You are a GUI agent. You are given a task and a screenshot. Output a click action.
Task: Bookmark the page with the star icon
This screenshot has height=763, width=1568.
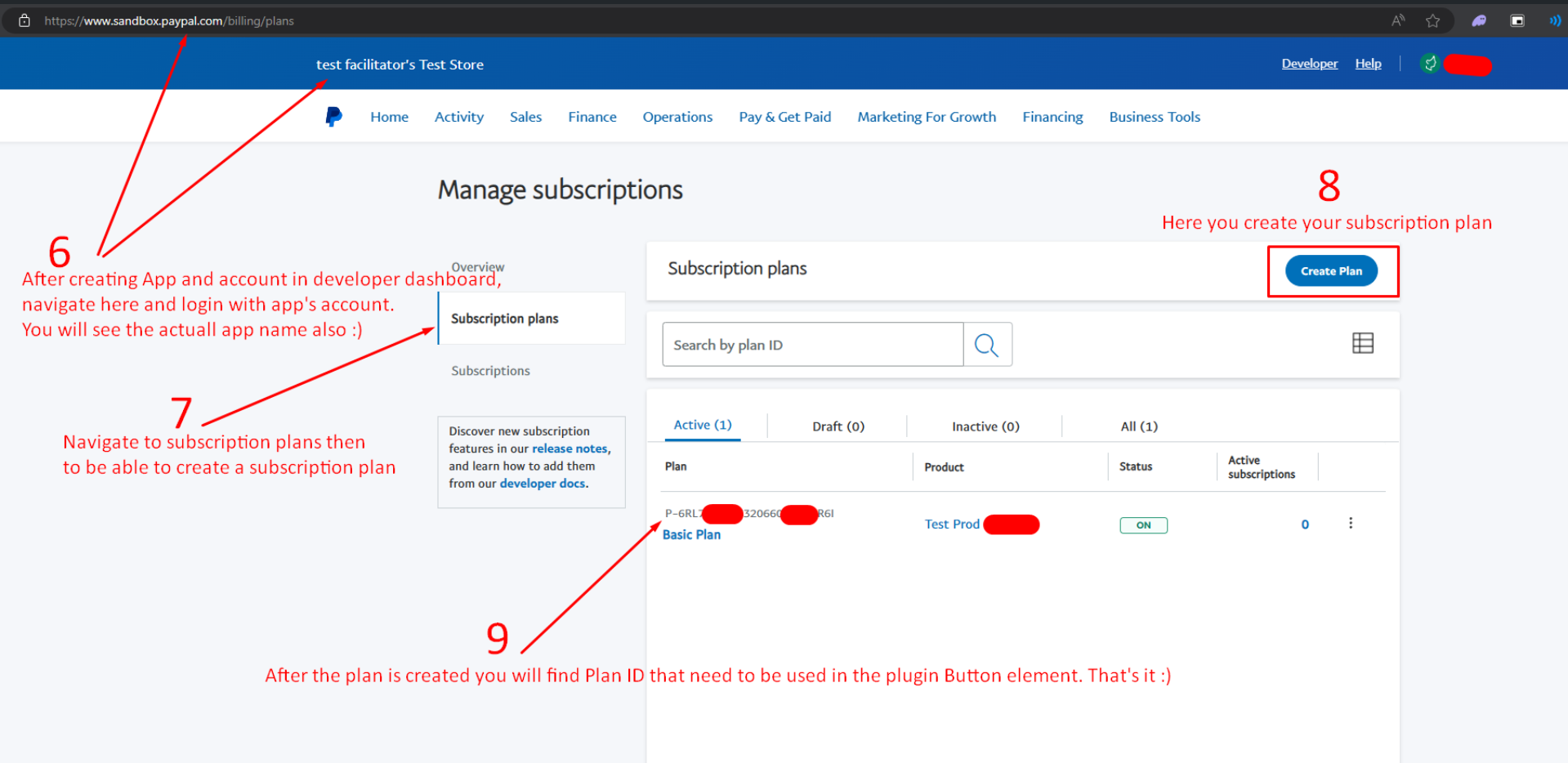[1432, 21]
